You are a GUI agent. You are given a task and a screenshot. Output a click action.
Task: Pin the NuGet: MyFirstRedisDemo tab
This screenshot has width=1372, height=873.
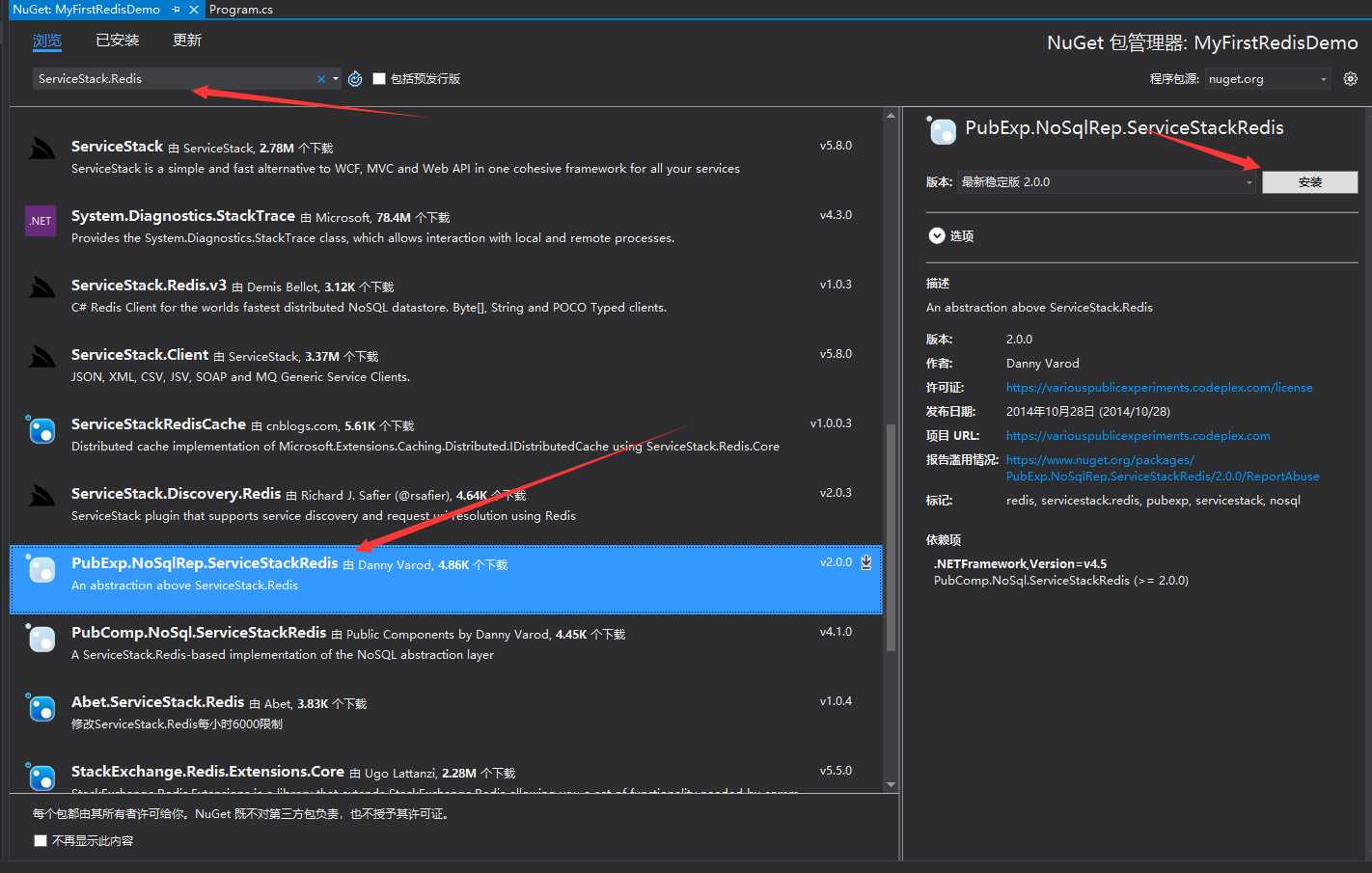pos(176,9)
